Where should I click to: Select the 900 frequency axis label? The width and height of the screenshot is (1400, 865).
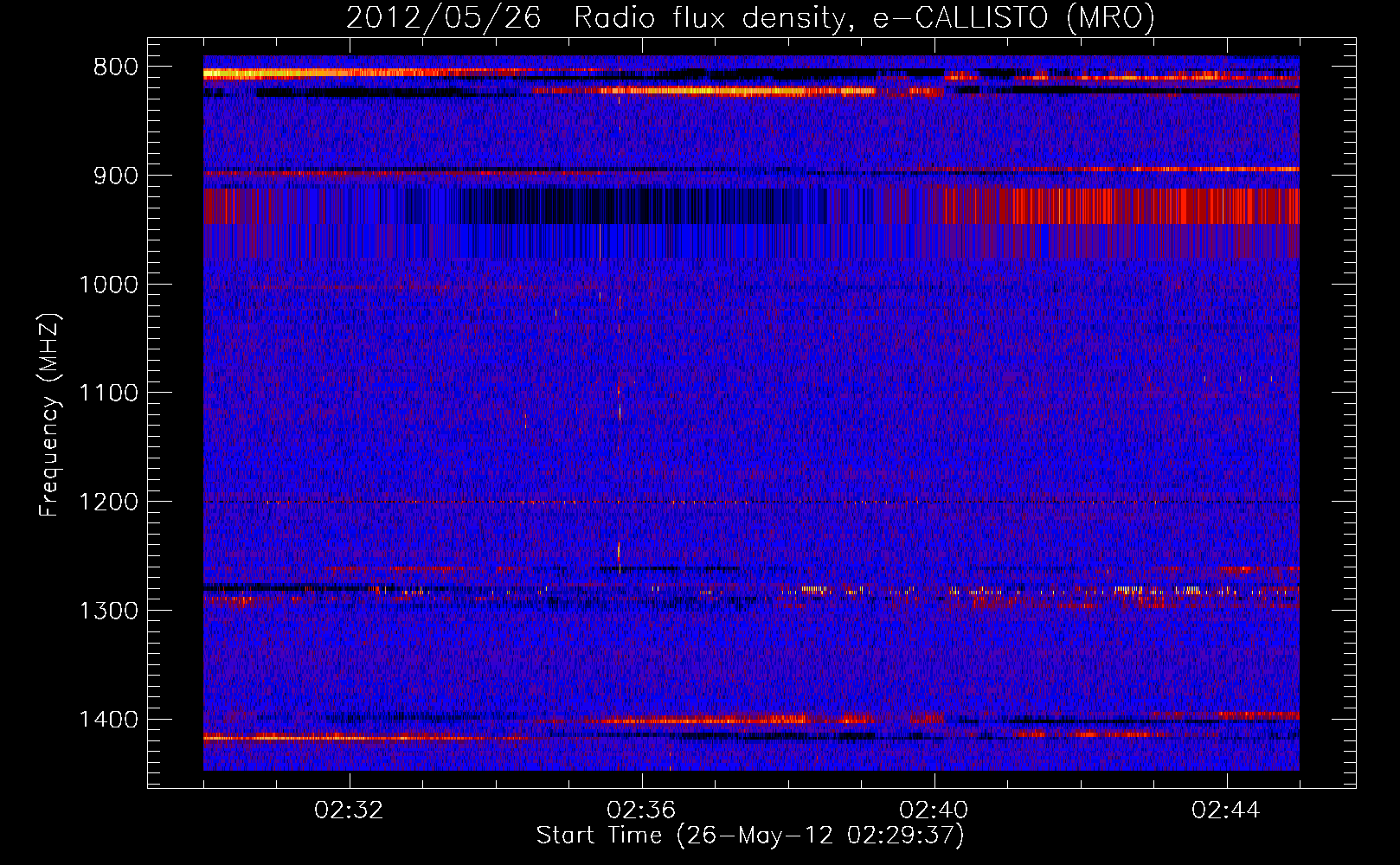pyautogui.click(x=115, y=176)
